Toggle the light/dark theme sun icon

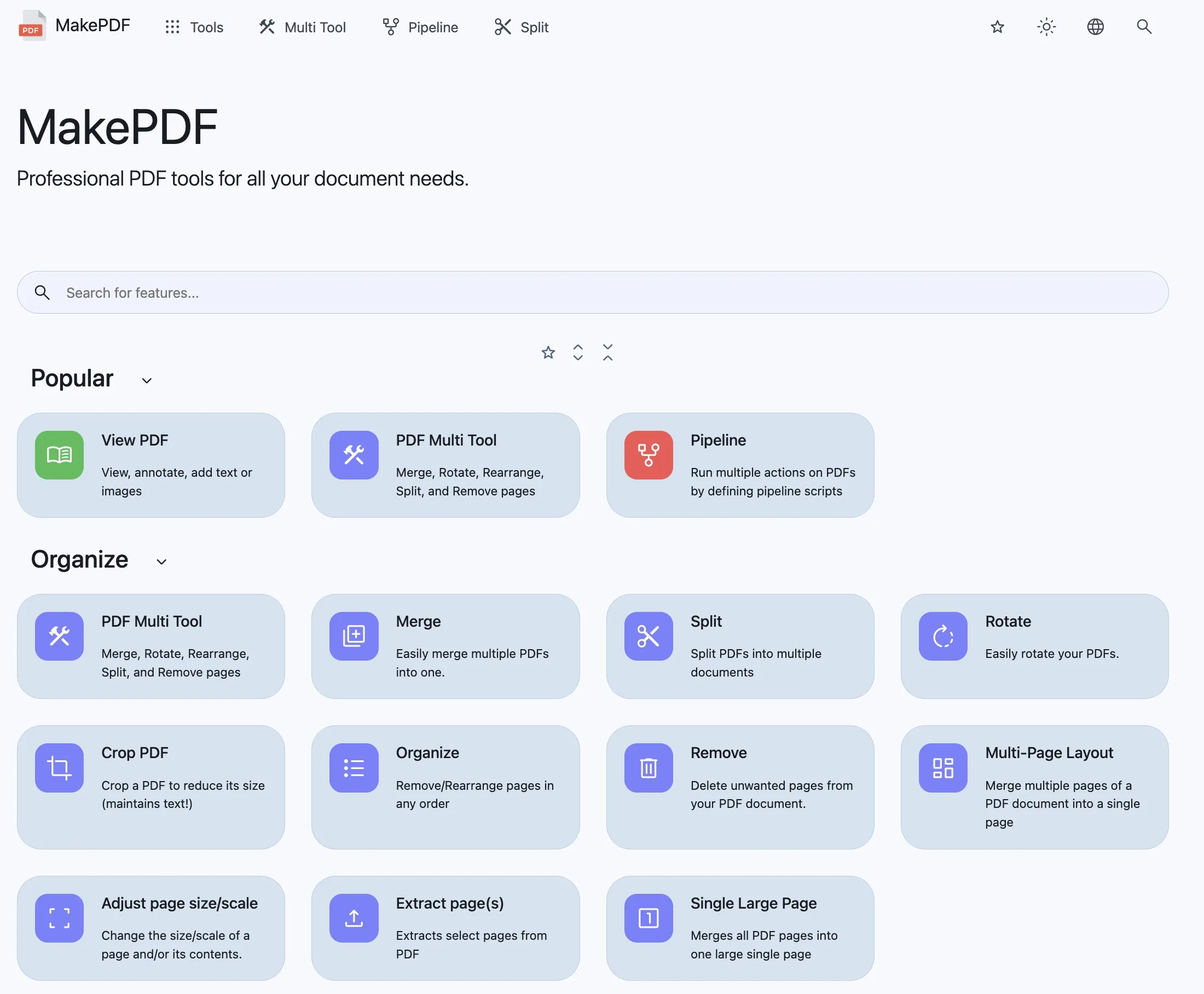point(1046,27)
